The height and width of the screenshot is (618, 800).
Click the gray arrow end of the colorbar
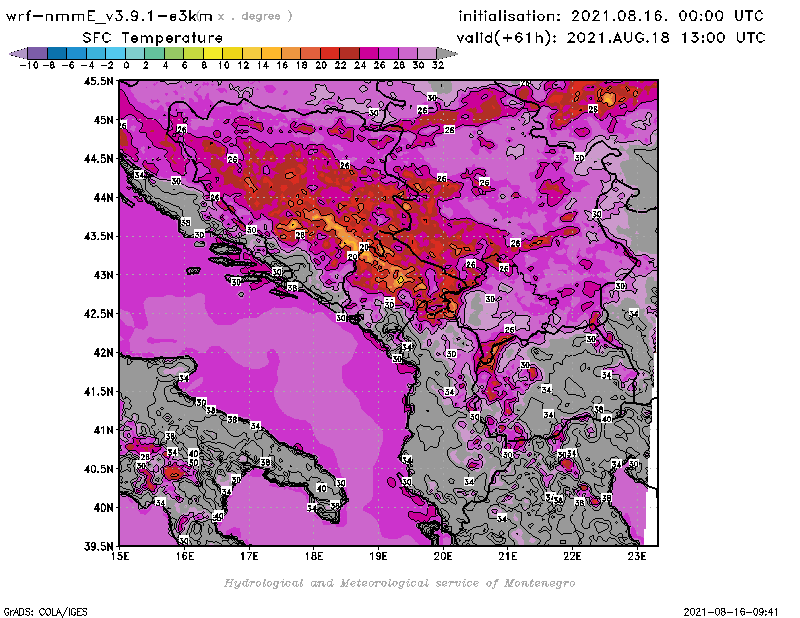click(446, 53)
